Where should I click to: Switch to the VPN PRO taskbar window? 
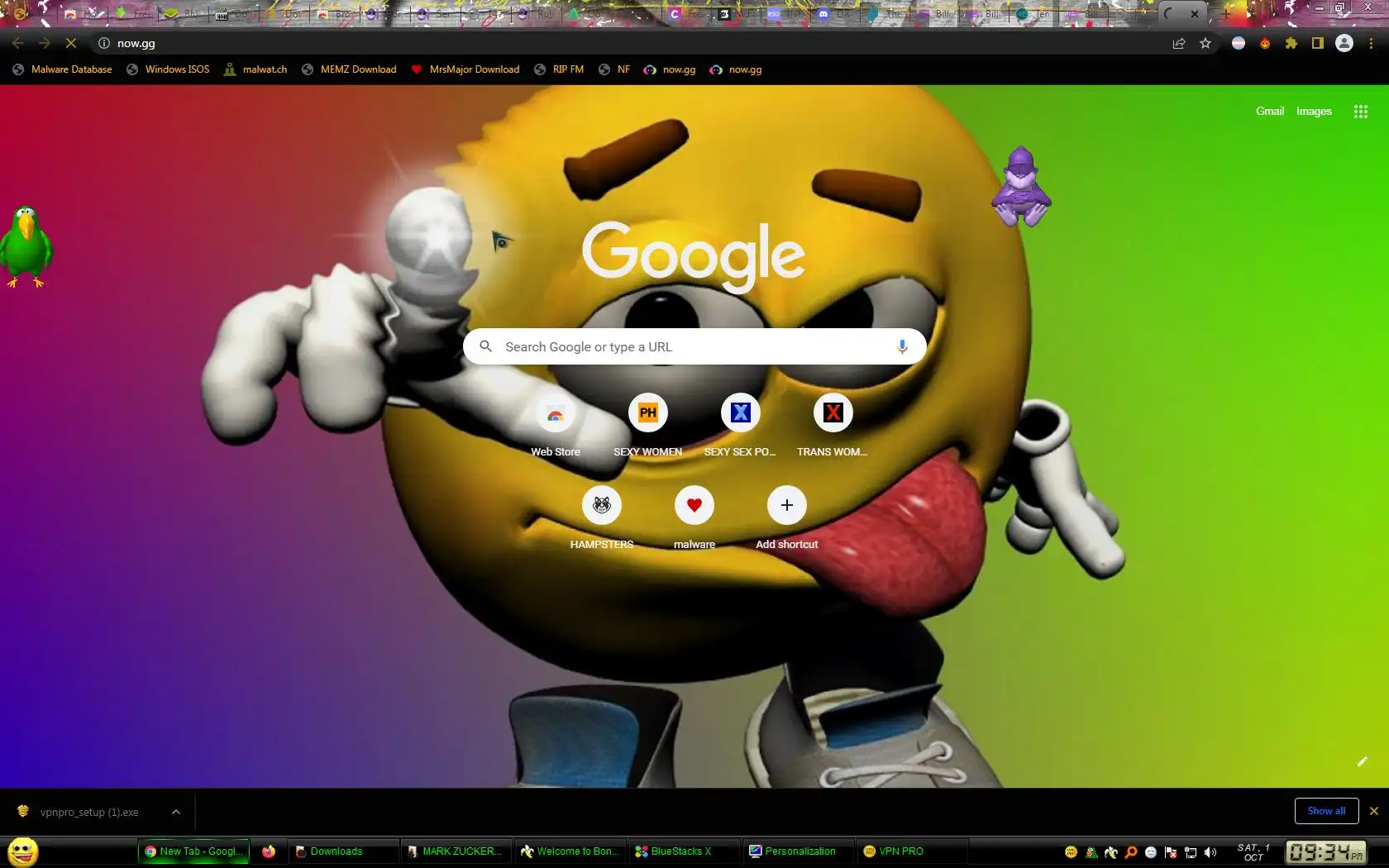pyautogui.click(x=913, y=851)
